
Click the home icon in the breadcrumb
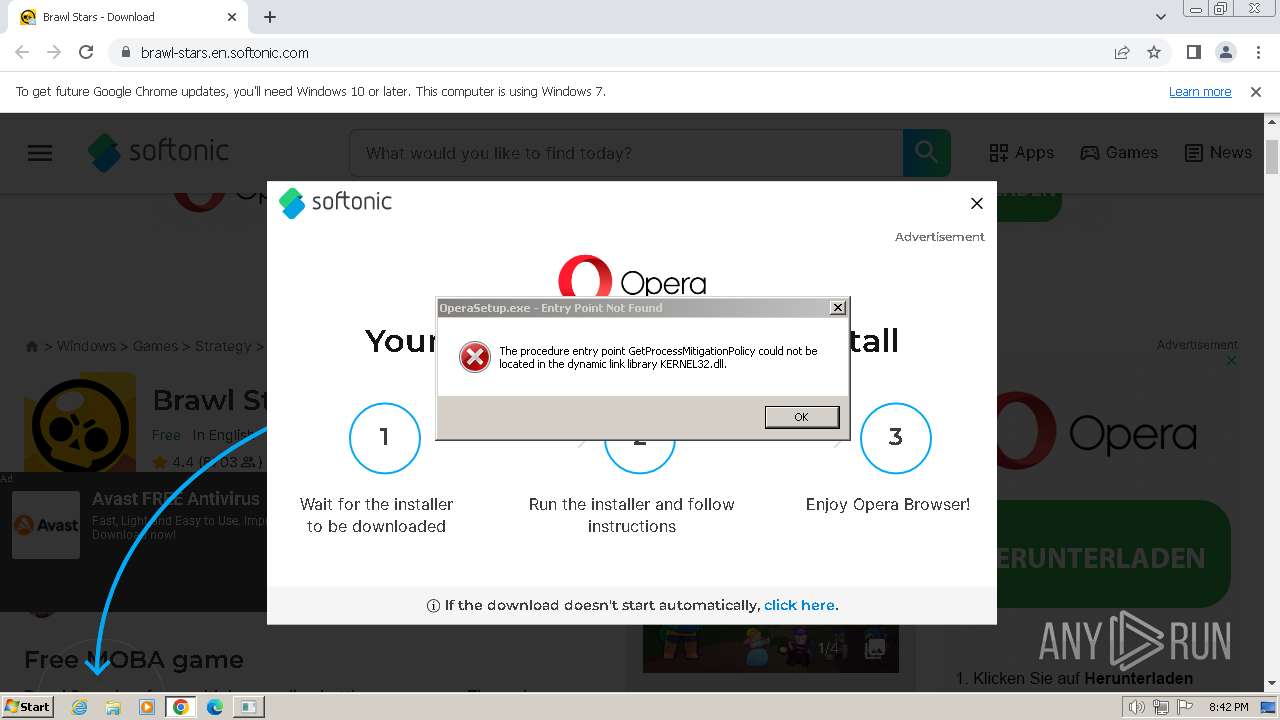[x=31, y=346]
